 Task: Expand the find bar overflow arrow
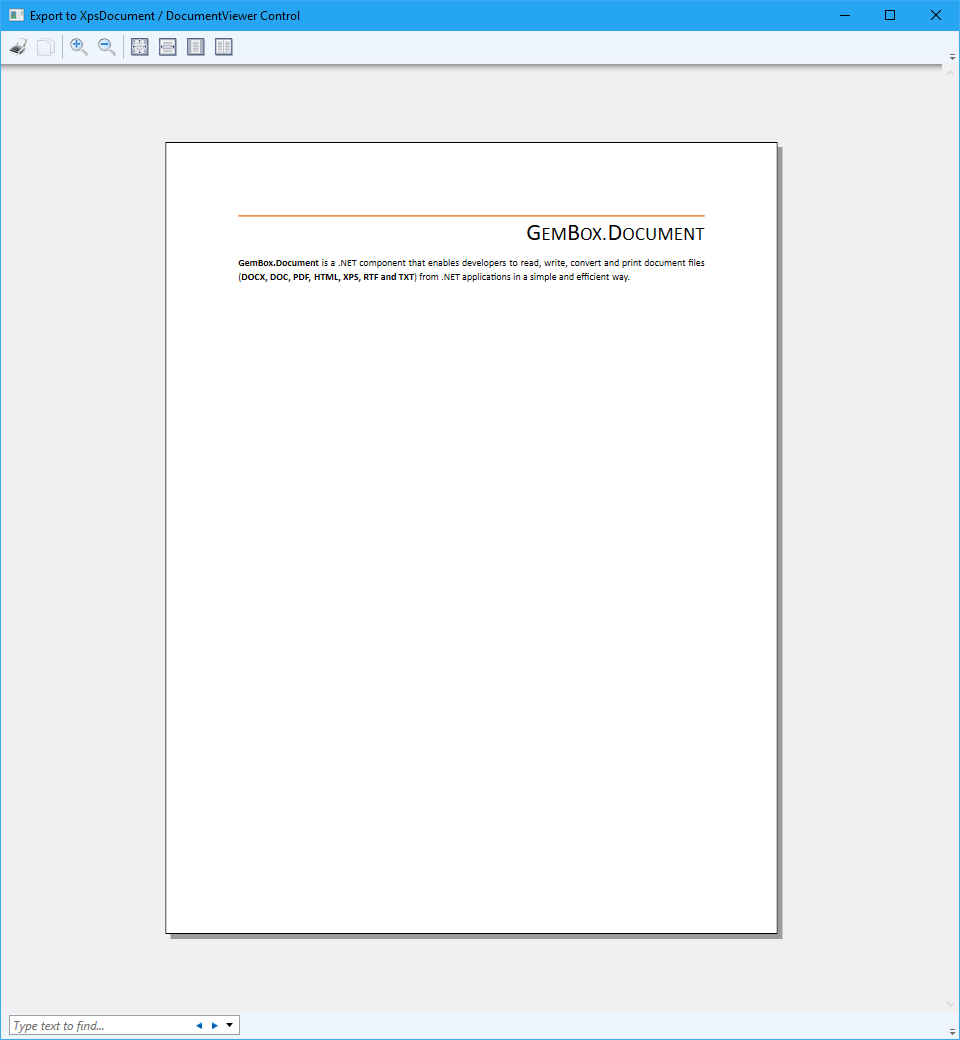951,1031
